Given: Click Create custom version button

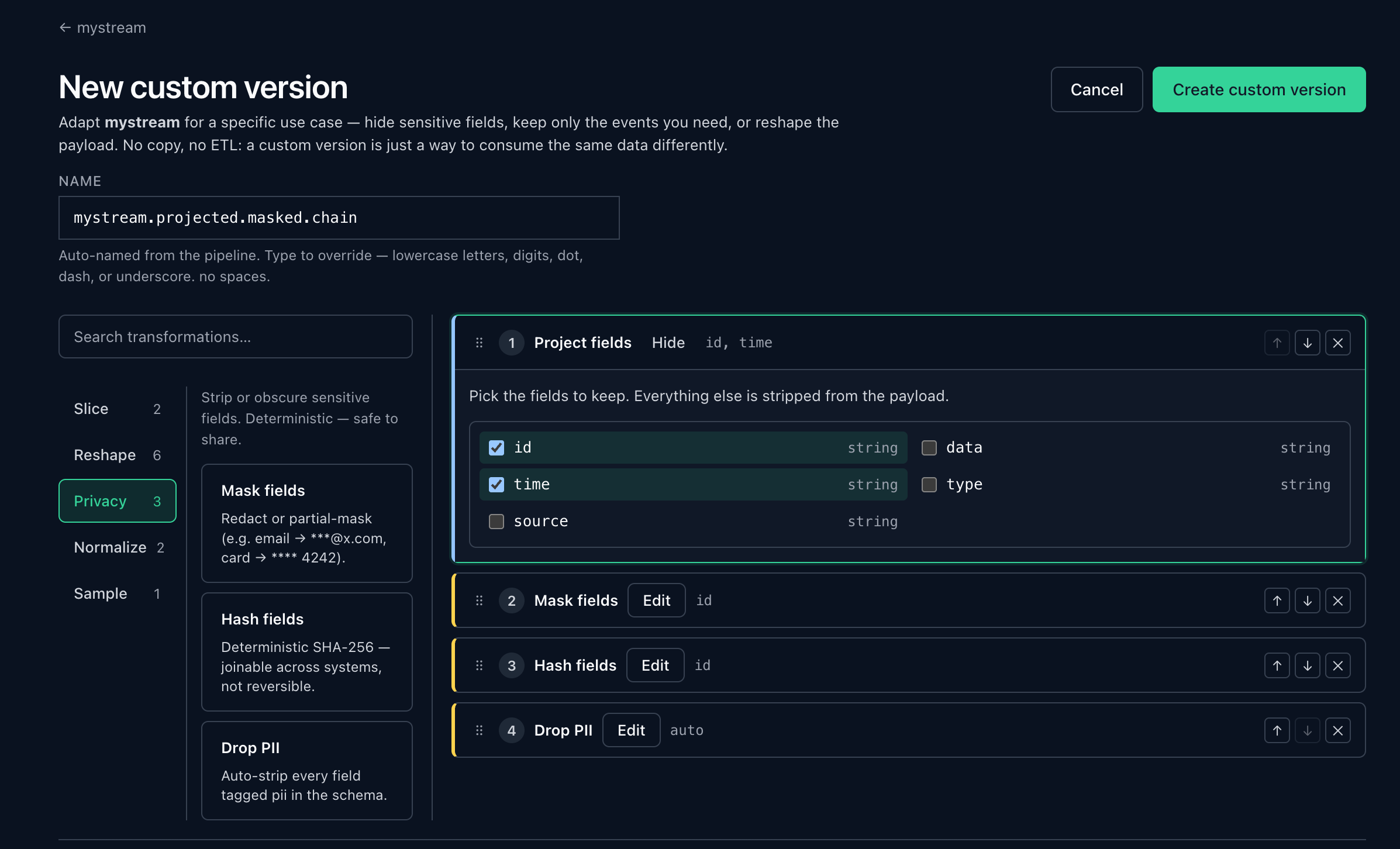Looking at the screenshot, I should tap(1259, 89).
